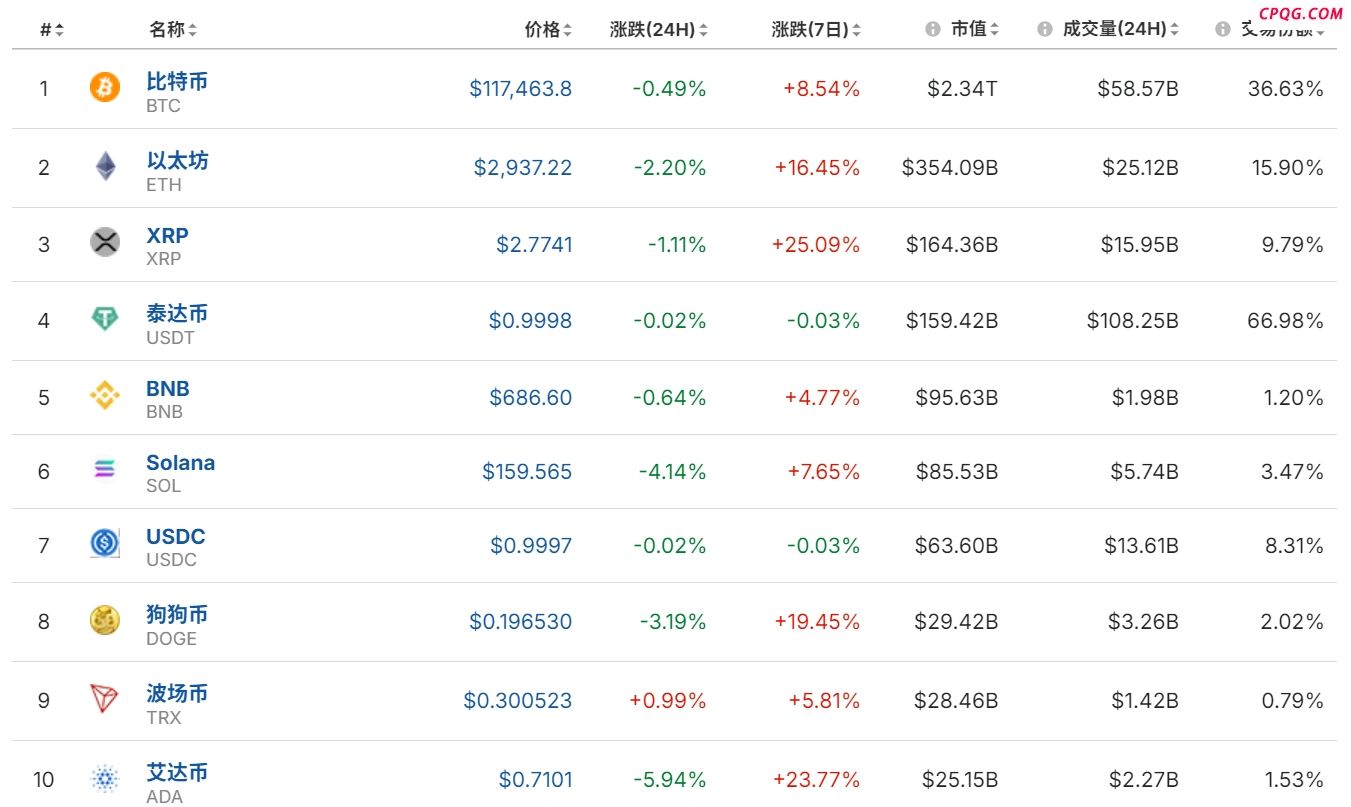Image resolution: width=1351 pixels, height=807 pixels.
Task: Click ADA 7-day change +23.77%
Action: coord(816,779)
